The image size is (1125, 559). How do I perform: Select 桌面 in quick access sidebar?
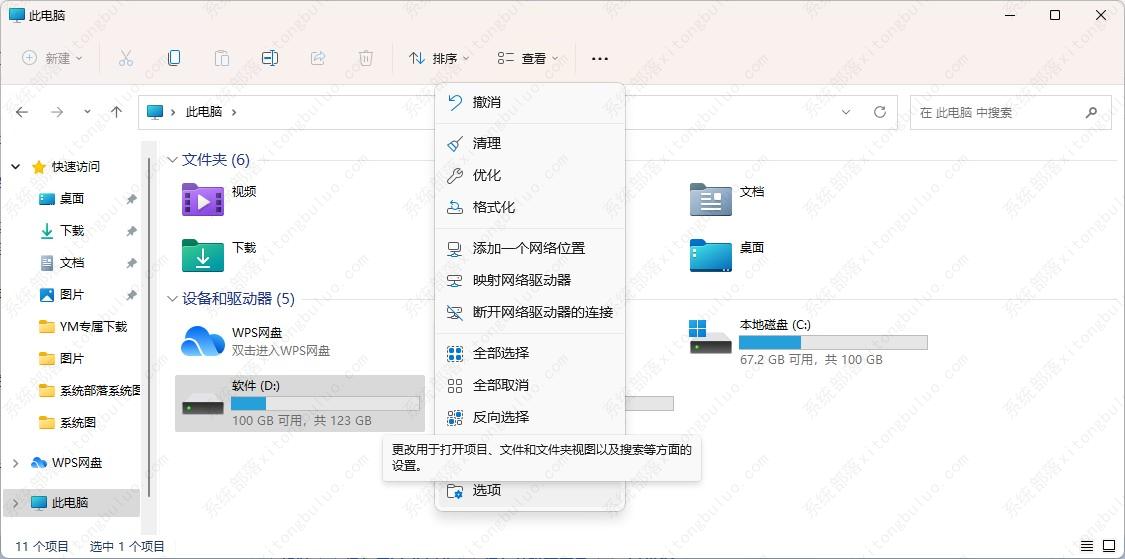pyautogui.click(x=72, y=199)
